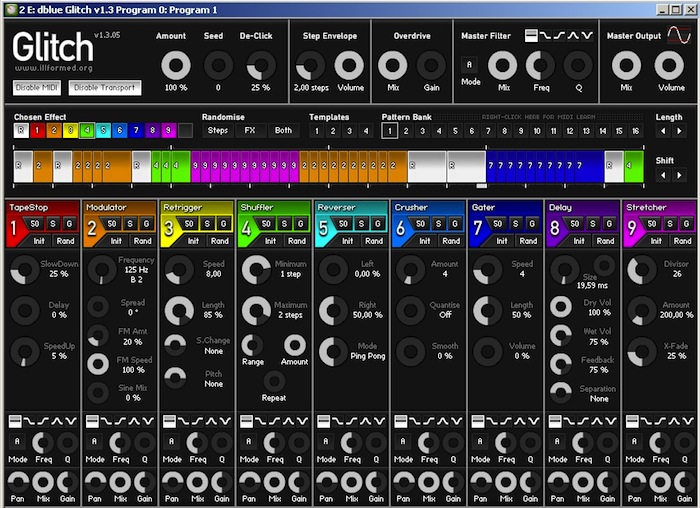Toggle Gater filter Mode A button
This screenshot has width=700, height=508.
(480, 441)
